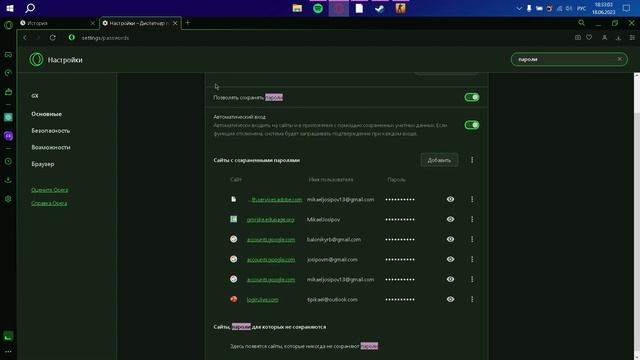Open tab search magnifier icon

pyautogui.click(x=581, y=23)
